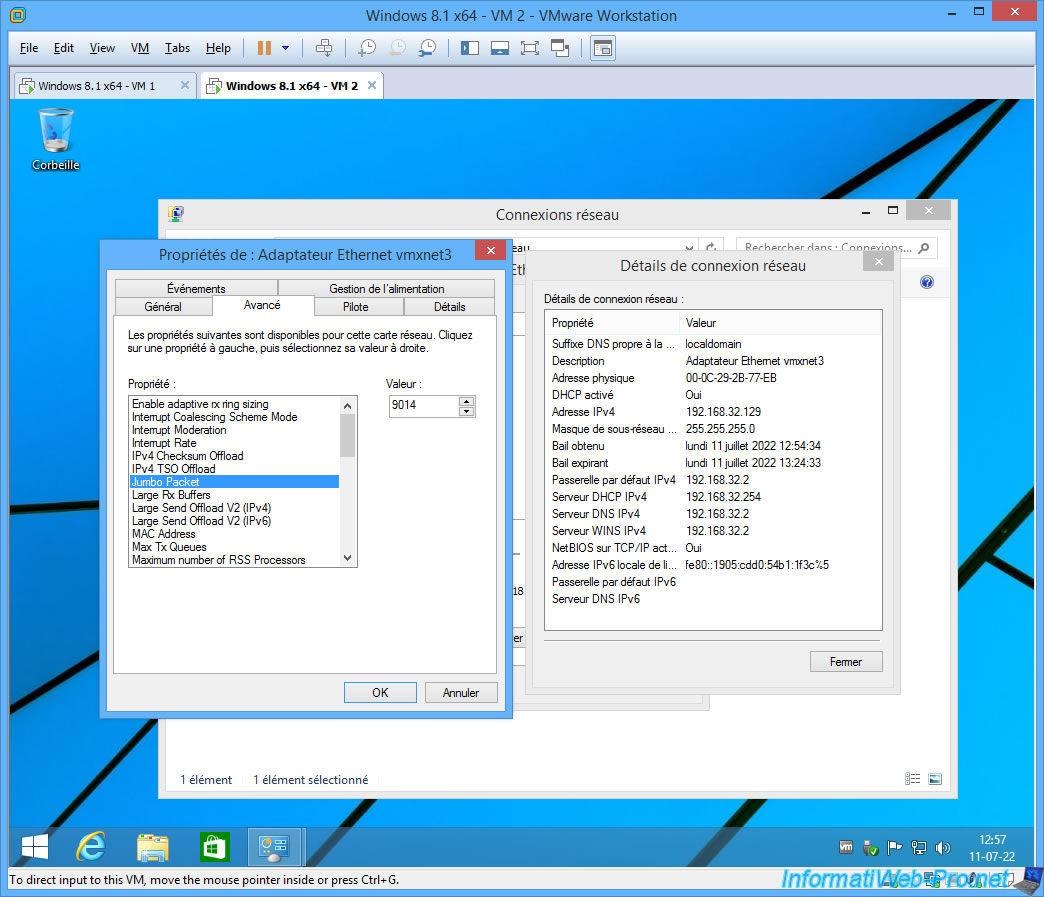Select Large Send Offload V2 (IPv4)
The image size is (1044, 897).
point(234,508)
